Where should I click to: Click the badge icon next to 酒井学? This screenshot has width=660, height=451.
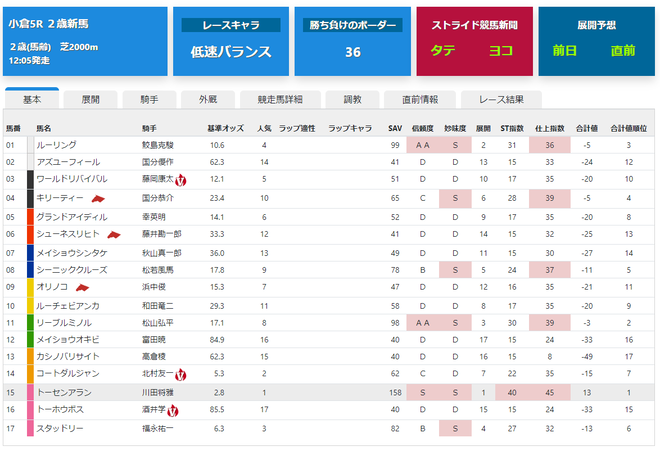tap(173, 411)
